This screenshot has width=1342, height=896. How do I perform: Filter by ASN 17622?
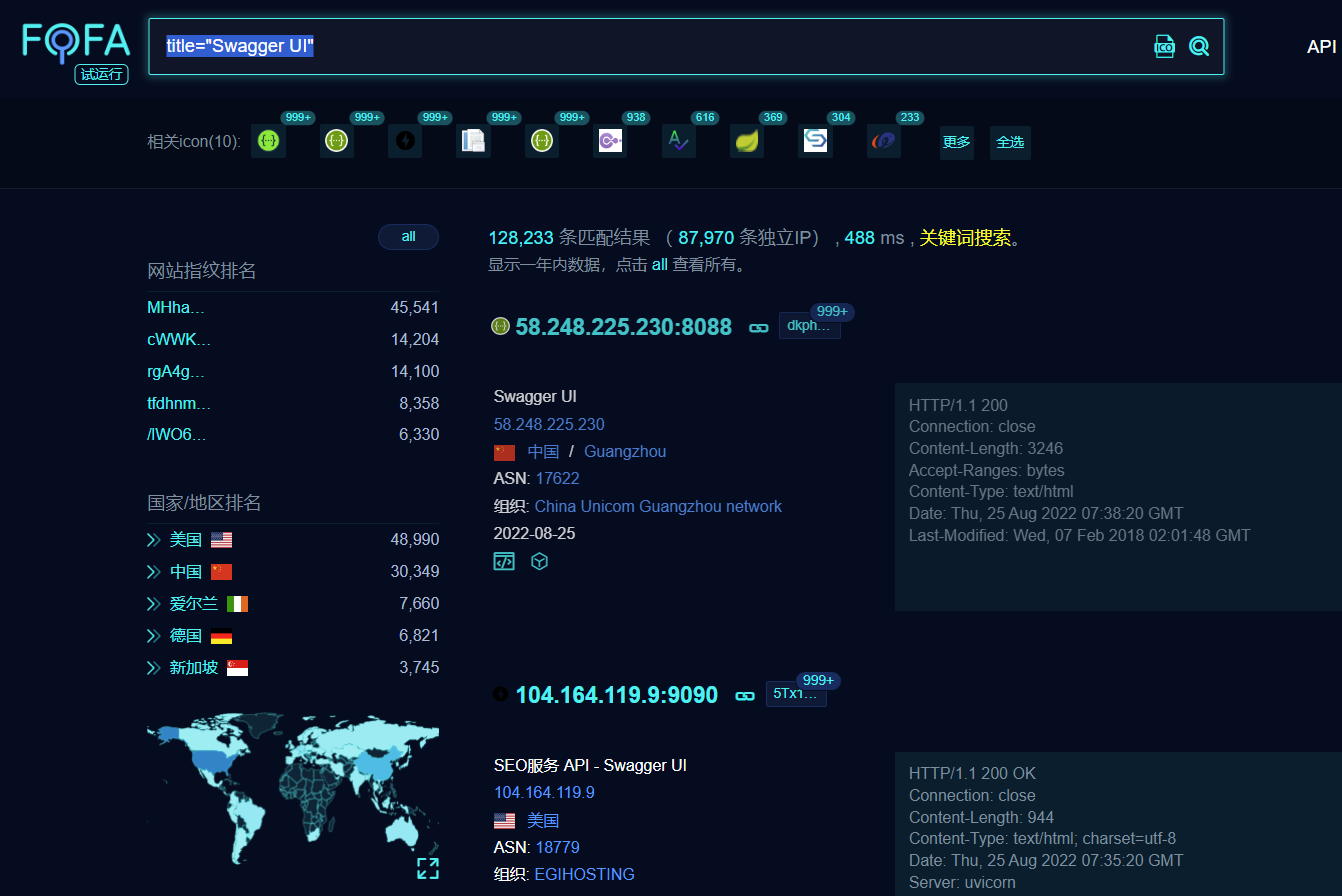click(x=557, y=478)
